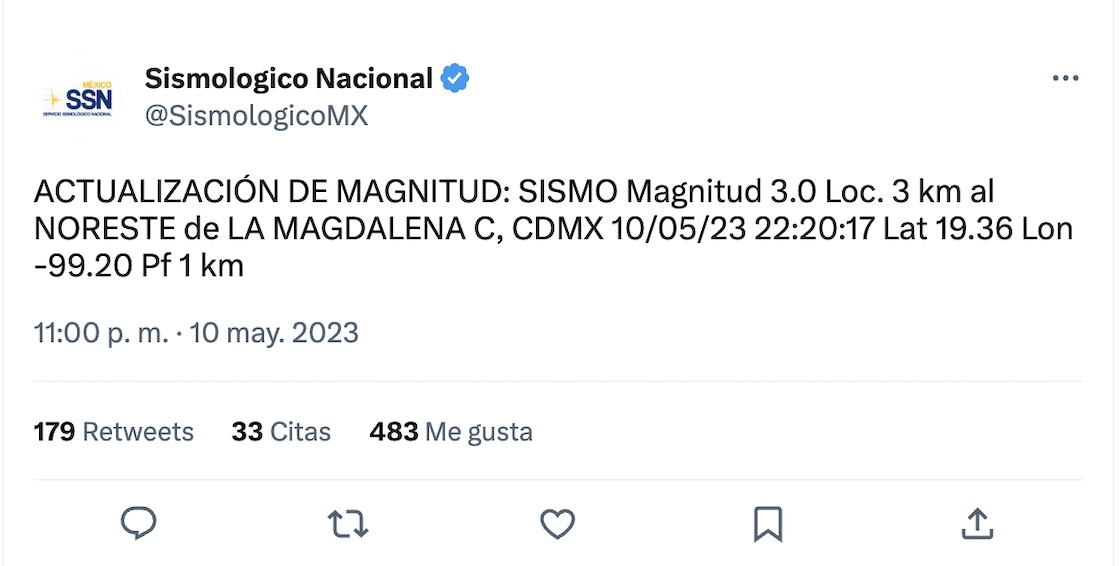Click the blue verified badge
Screen dimensions: 1120x566
coord(456,78)
